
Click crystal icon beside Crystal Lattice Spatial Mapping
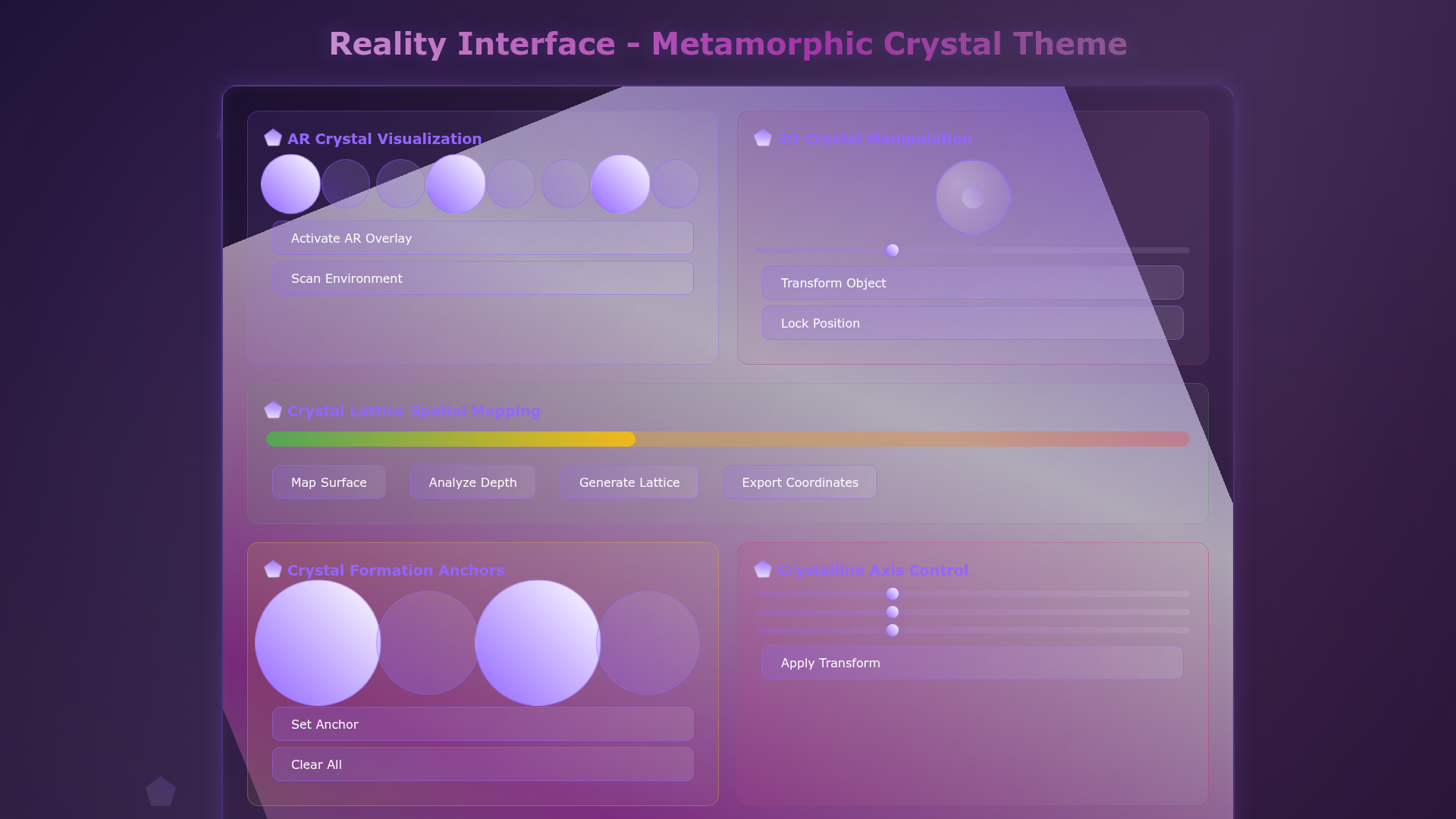(x=273, y=410)
